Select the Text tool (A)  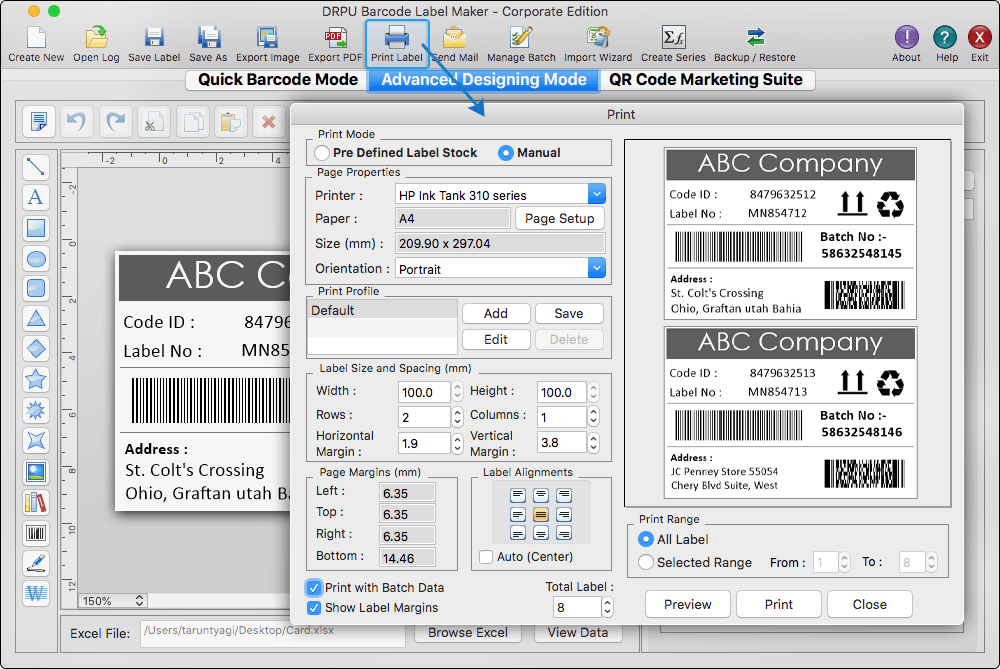[x=36, y=197]
